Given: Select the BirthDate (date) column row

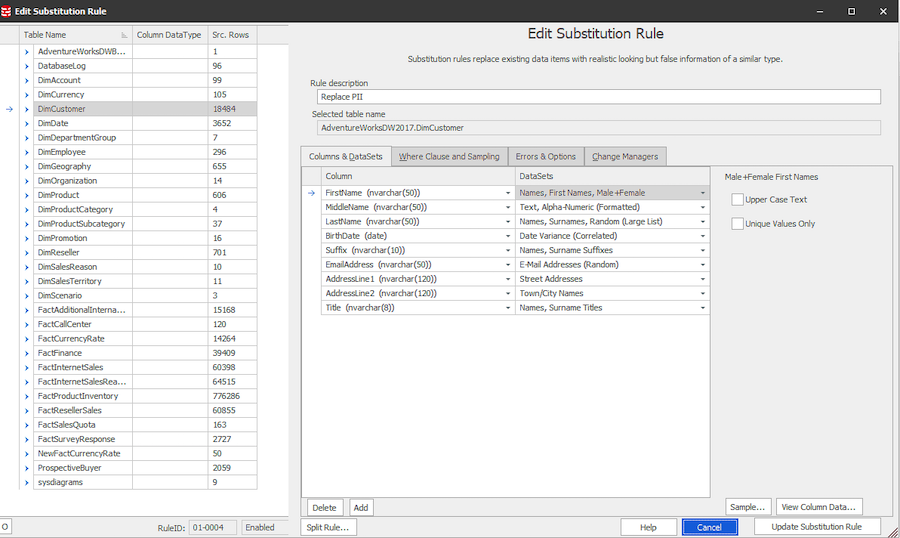Looking at the screenshot, I should pyautogui.click(x=418, y=236).
